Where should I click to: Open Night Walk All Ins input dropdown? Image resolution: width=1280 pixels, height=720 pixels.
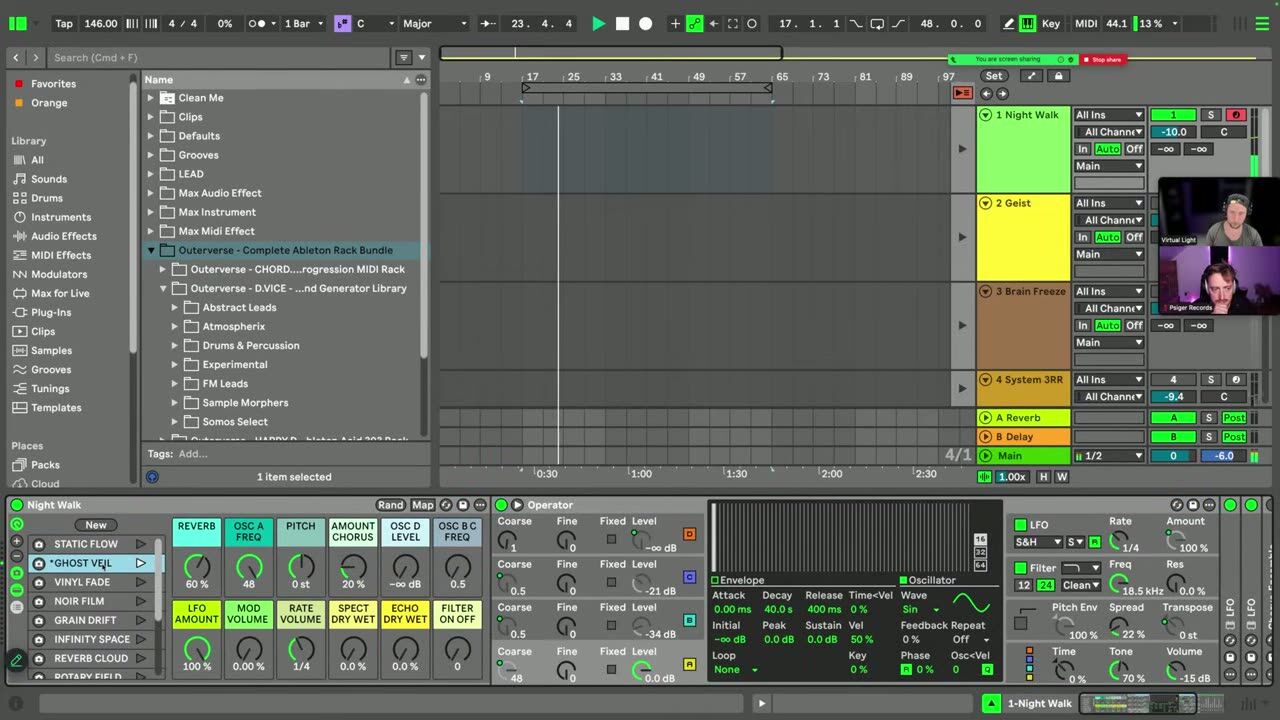[x=1108, y=115]
